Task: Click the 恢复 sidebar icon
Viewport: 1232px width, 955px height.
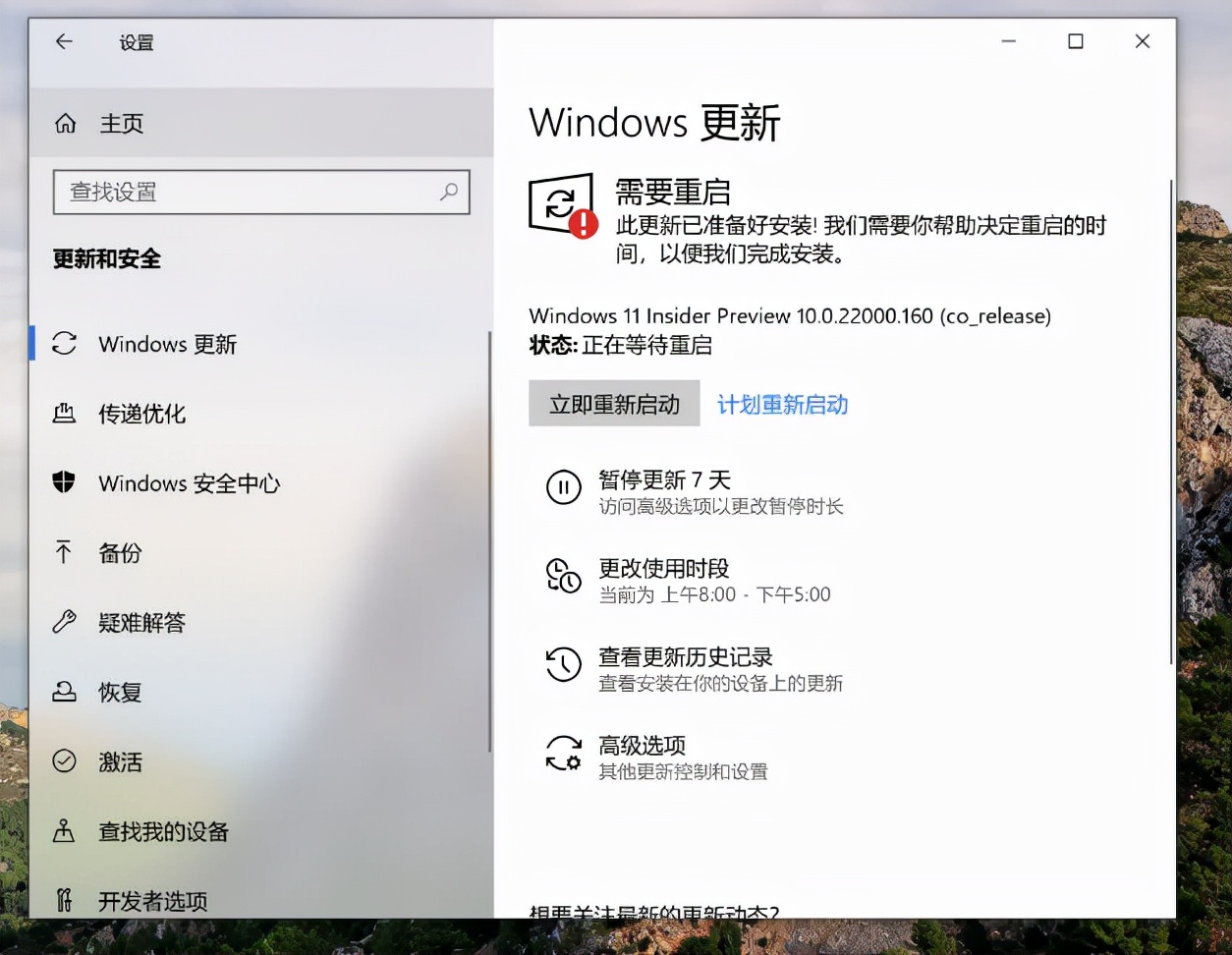Action: coord(64,692)
